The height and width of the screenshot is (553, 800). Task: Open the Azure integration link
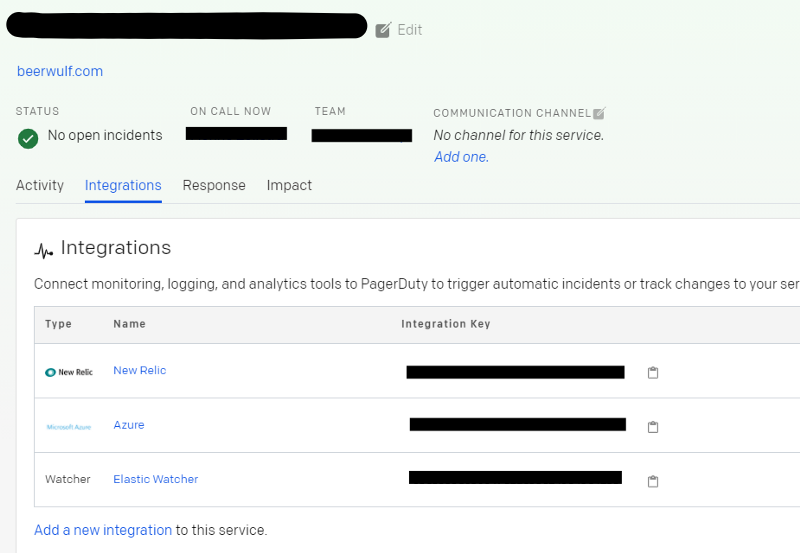click(129, 425)
